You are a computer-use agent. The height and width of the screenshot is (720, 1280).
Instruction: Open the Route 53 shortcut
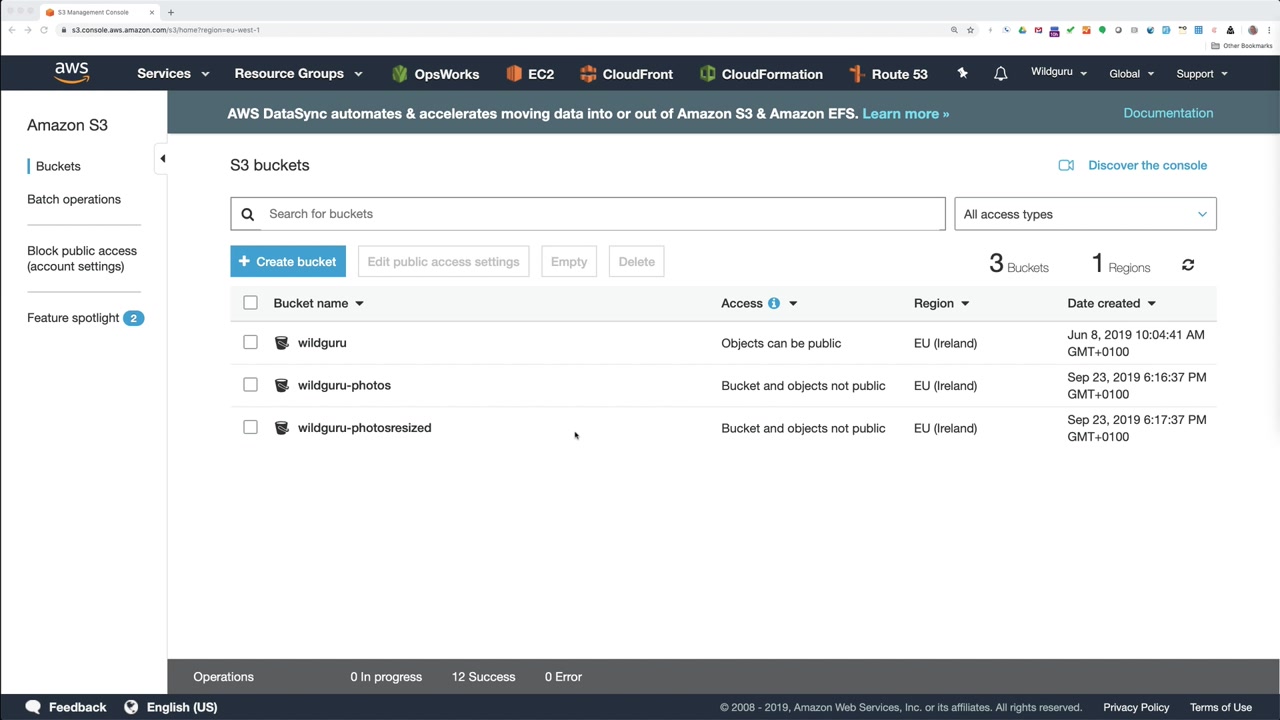[x=888, y=74]
